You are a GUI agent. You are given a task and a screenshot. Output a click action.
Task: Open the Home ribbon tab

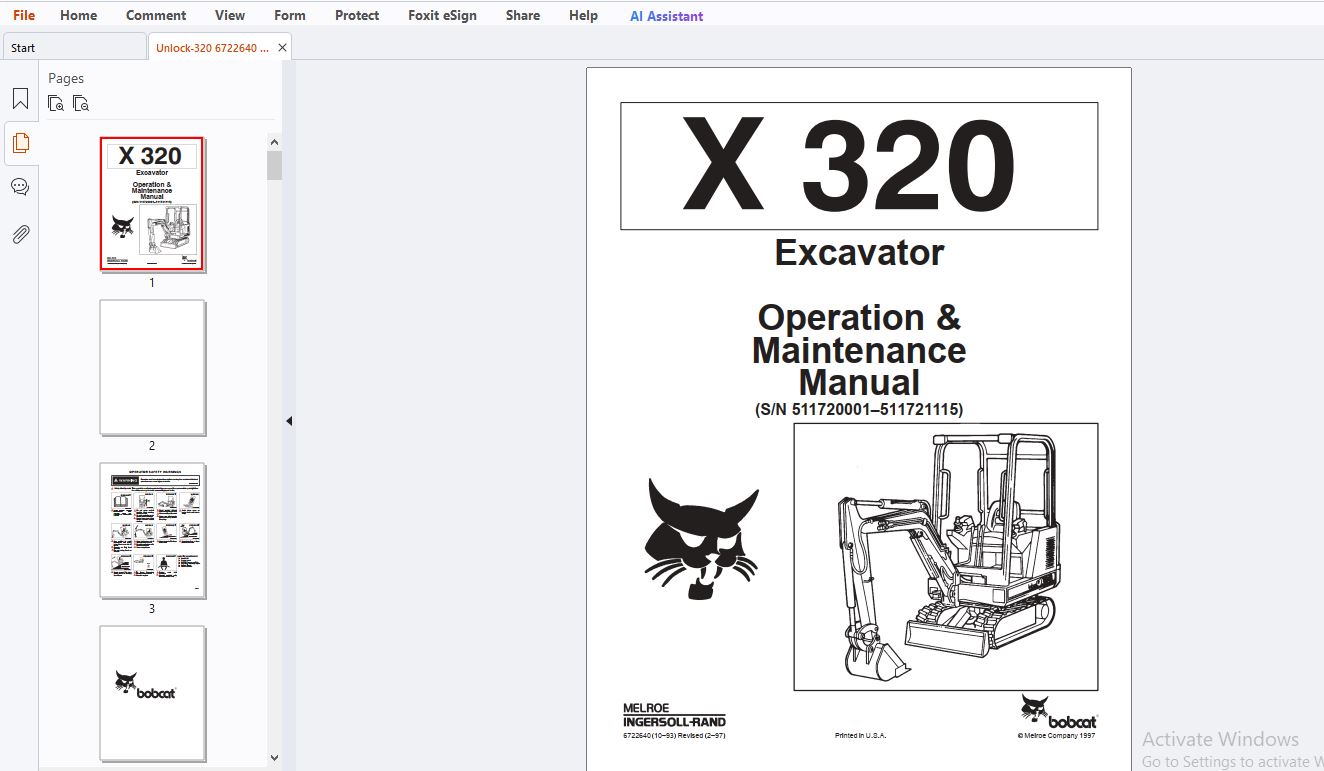tap(79, 15)
